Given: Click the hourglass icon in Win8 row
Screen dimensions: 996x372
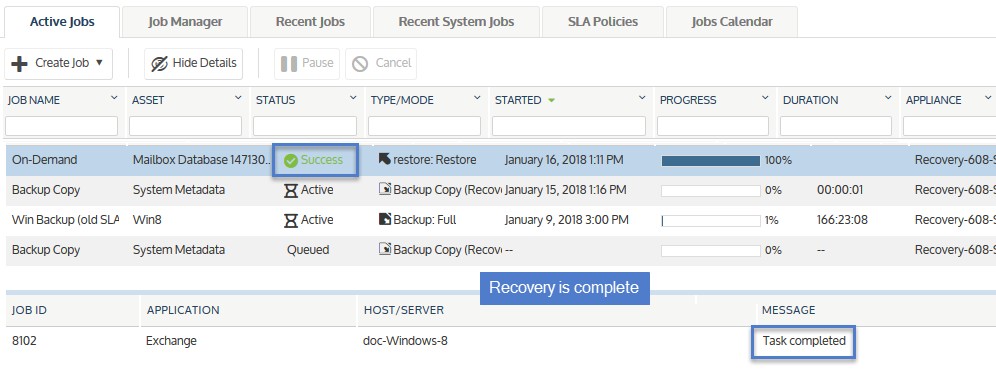Looking at the screenshot, I should (291, 220).
